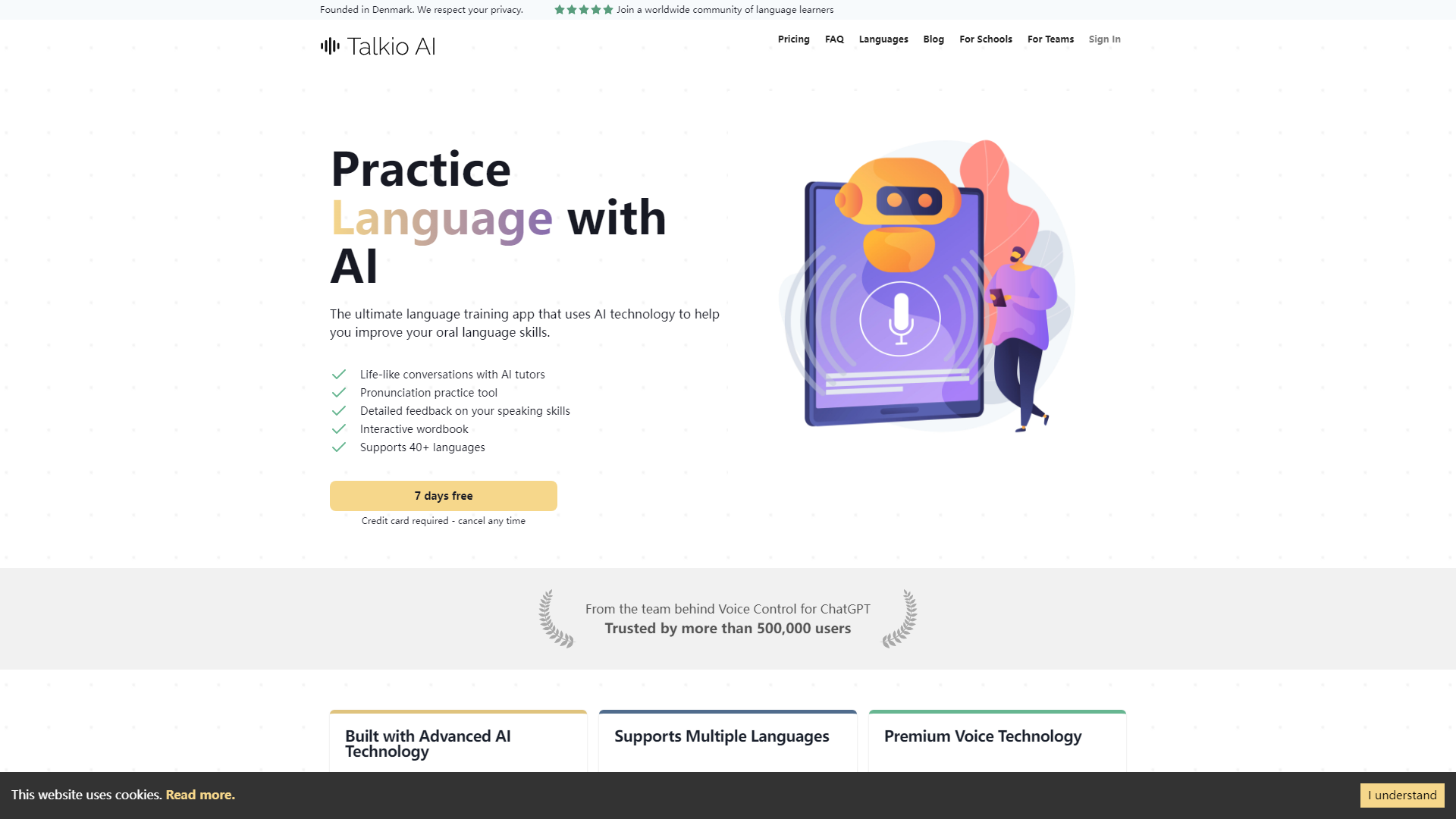Click the Read more cookie policy link
Viewport: 1456px width, 819px height.
click(200, 795)
